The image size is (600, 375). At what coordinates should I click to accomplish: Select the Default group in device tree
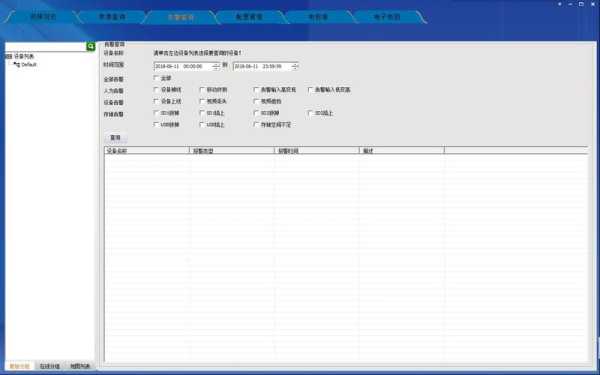pyautogui.click(x=29, y=65)
